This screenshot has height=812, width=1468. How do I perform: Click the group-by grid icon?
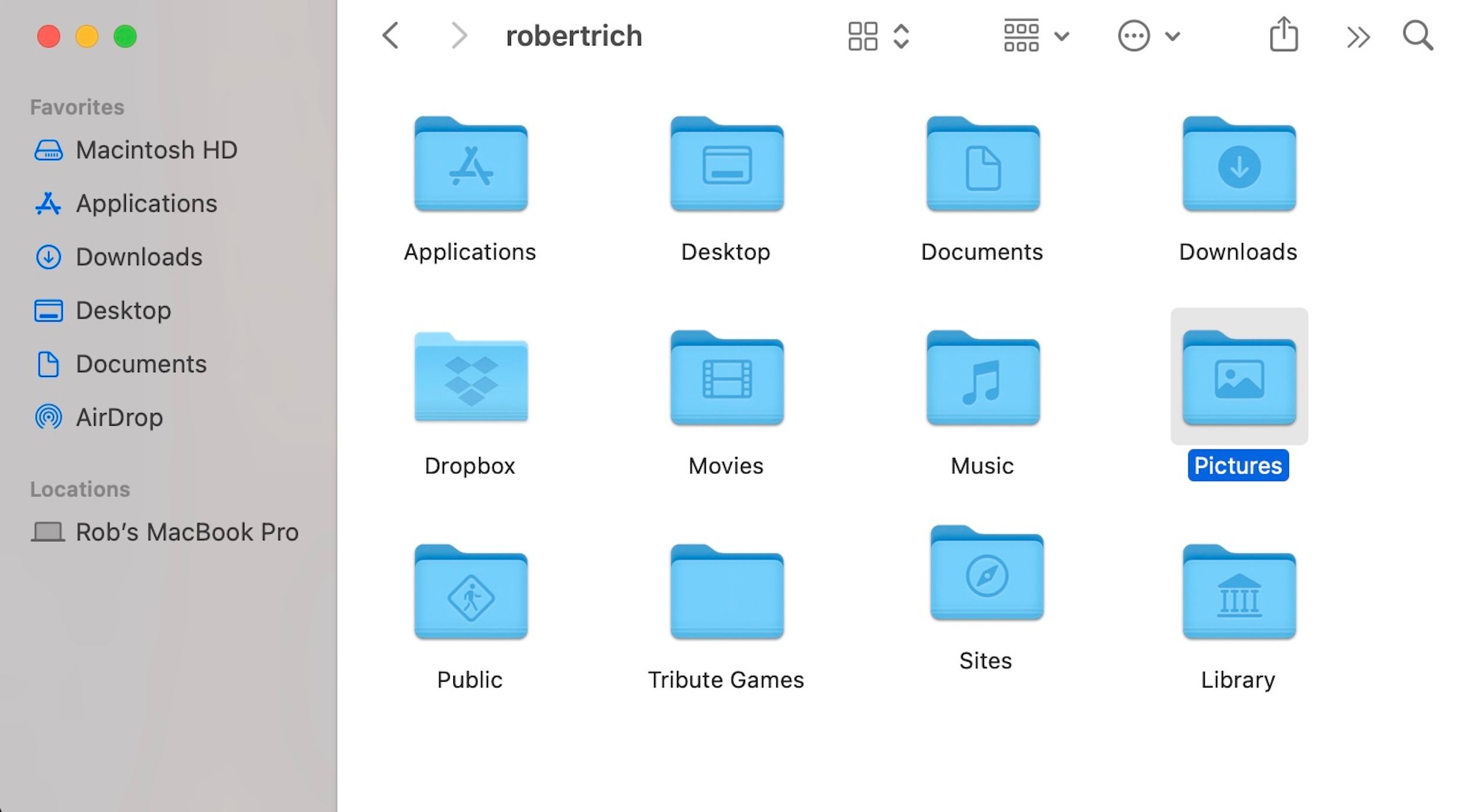pos(1021,36)
